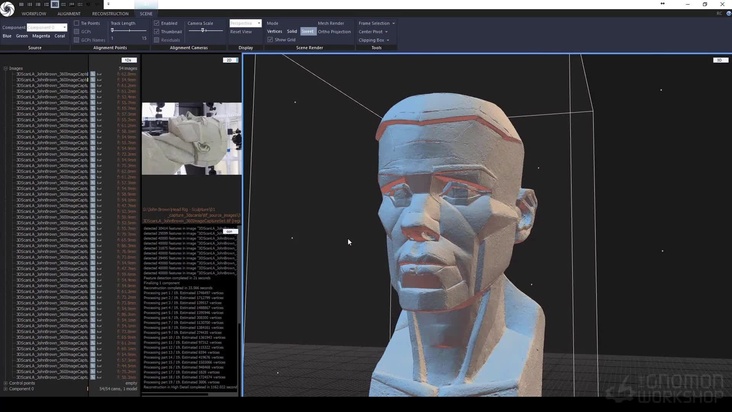Open the WORKFLOW ribbon tab
This screenshot has width=732, height=412.
(x=34, y=14)
